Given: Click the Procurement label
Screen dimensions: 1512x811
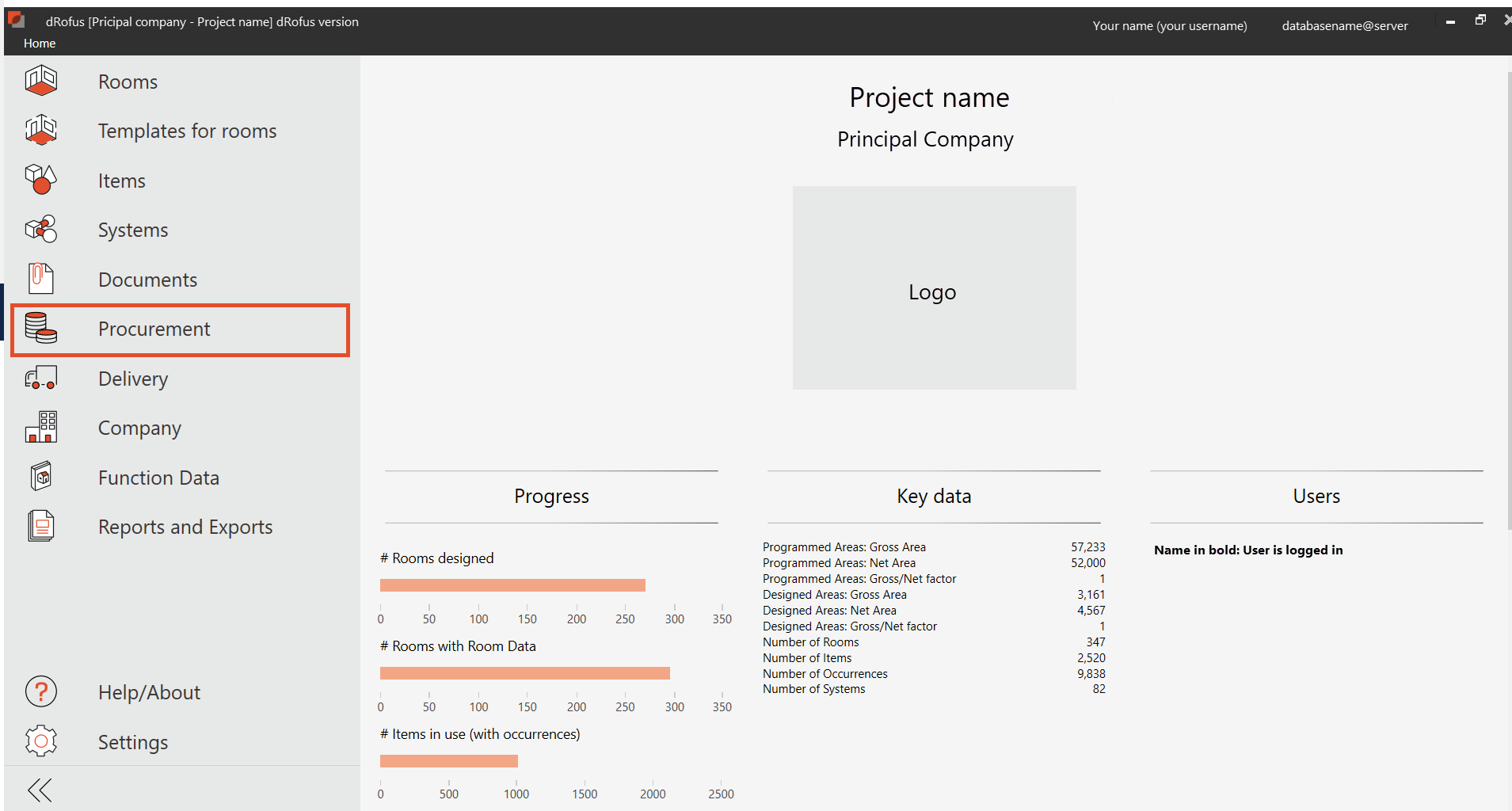Looking at the screenshot, I should [x=154, y=329].
